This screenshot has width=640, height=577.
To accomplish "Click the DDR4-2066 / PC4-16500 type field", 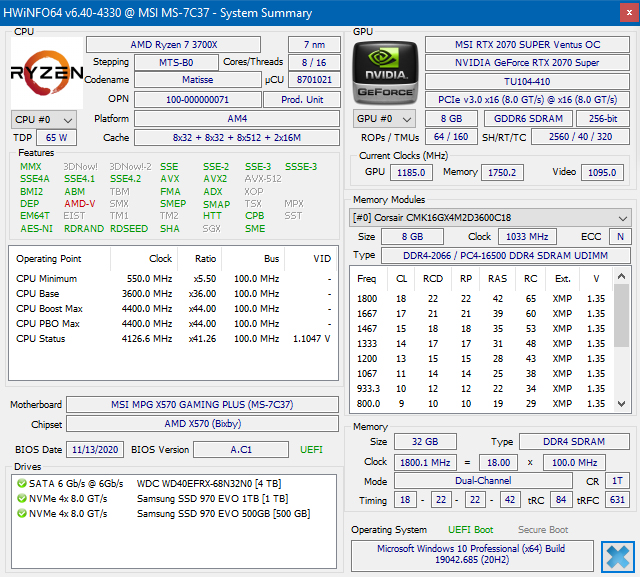I will tap(505, 255).
